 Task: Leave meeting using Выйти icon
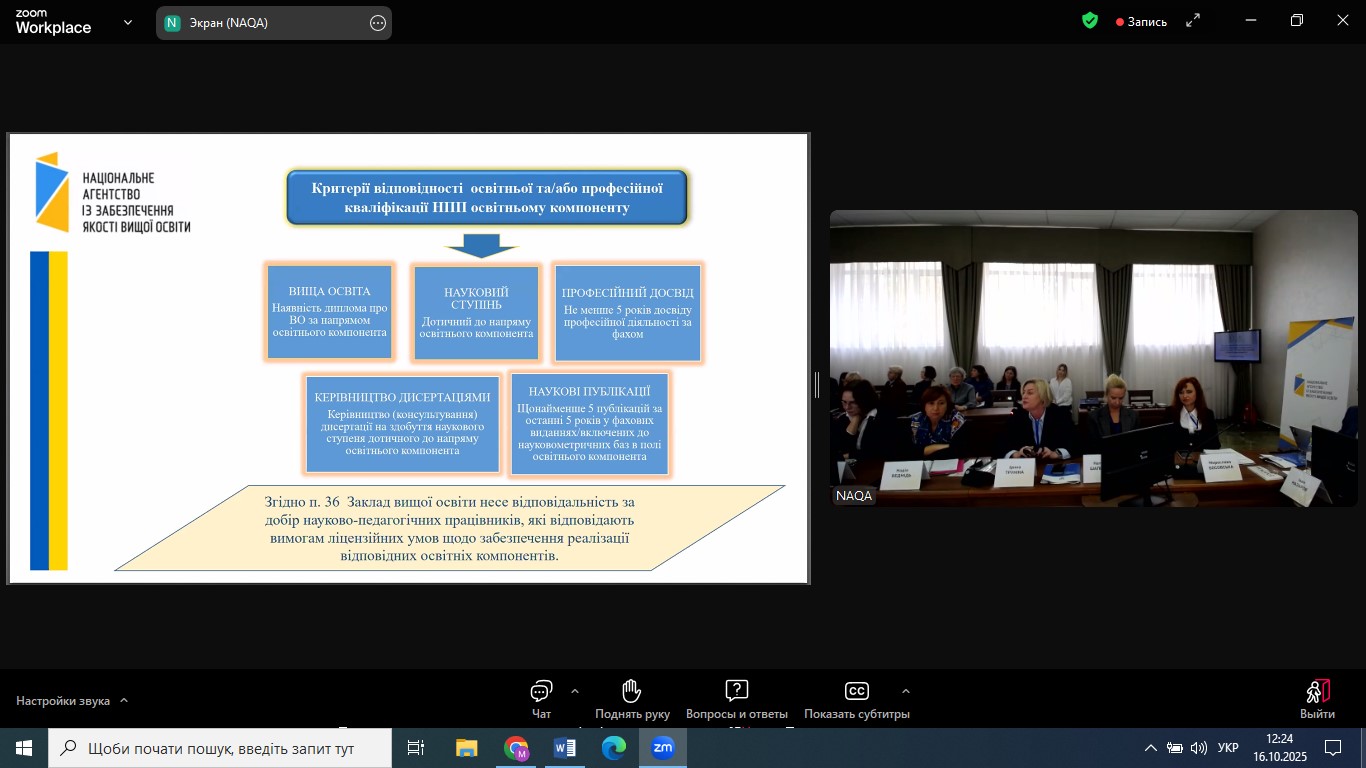[x=1317, y=692]
